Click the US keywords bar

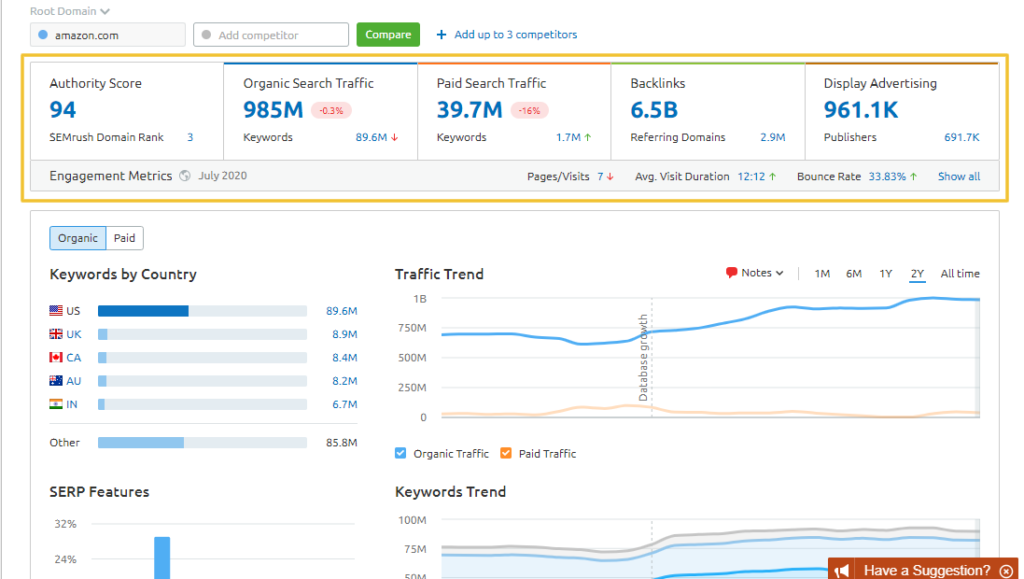click(202, 311)
